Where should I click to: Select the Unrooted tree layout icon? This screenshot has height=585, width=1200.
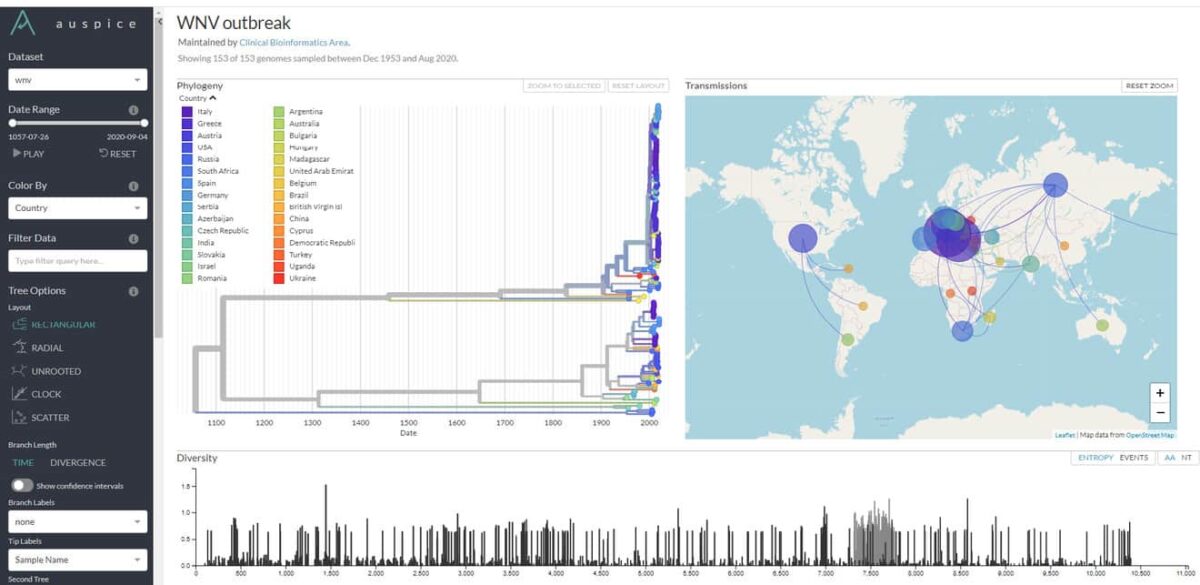coord(21,371)
